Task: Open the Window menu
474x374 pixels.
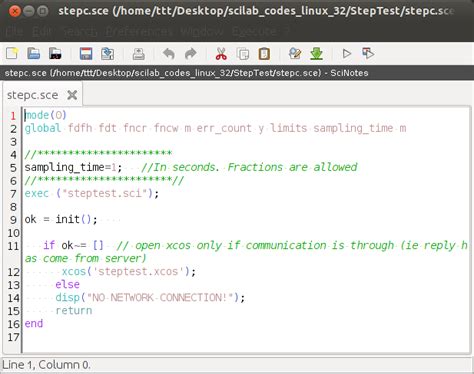Action: click(202, 32)
